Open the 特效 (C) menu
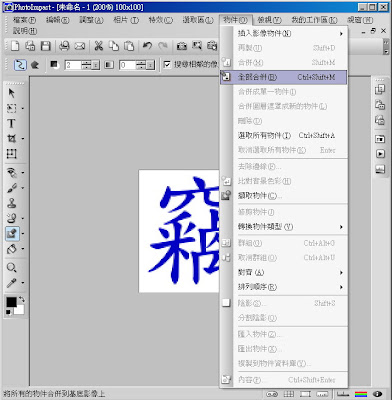This screenshot has width=392, height=400. pyautogui.click(x=160, y=20)
